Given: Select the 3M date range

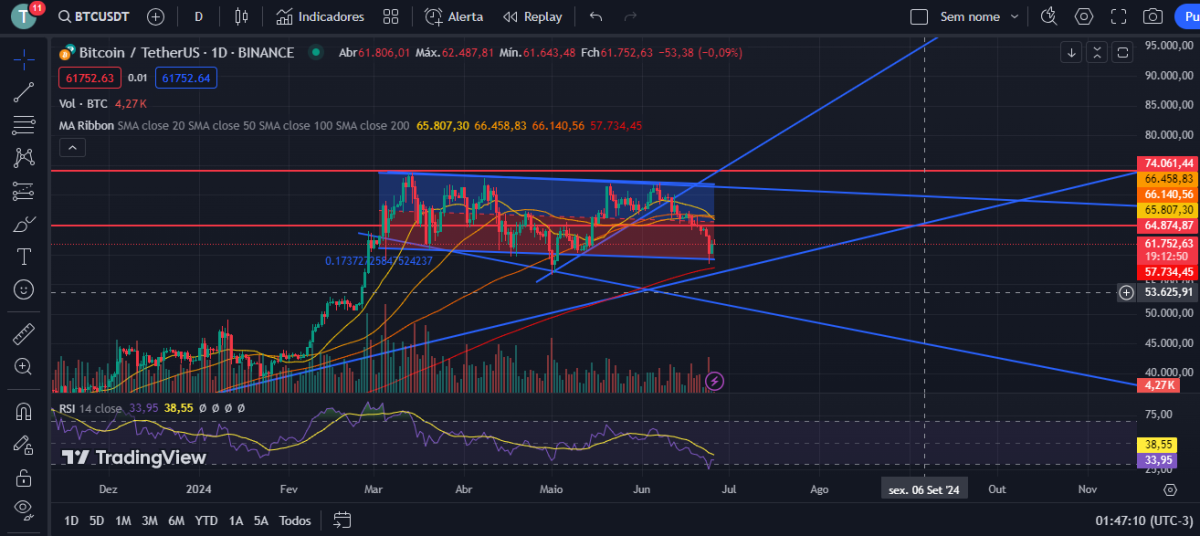Looking at the screenshot, I should point(150,521).
